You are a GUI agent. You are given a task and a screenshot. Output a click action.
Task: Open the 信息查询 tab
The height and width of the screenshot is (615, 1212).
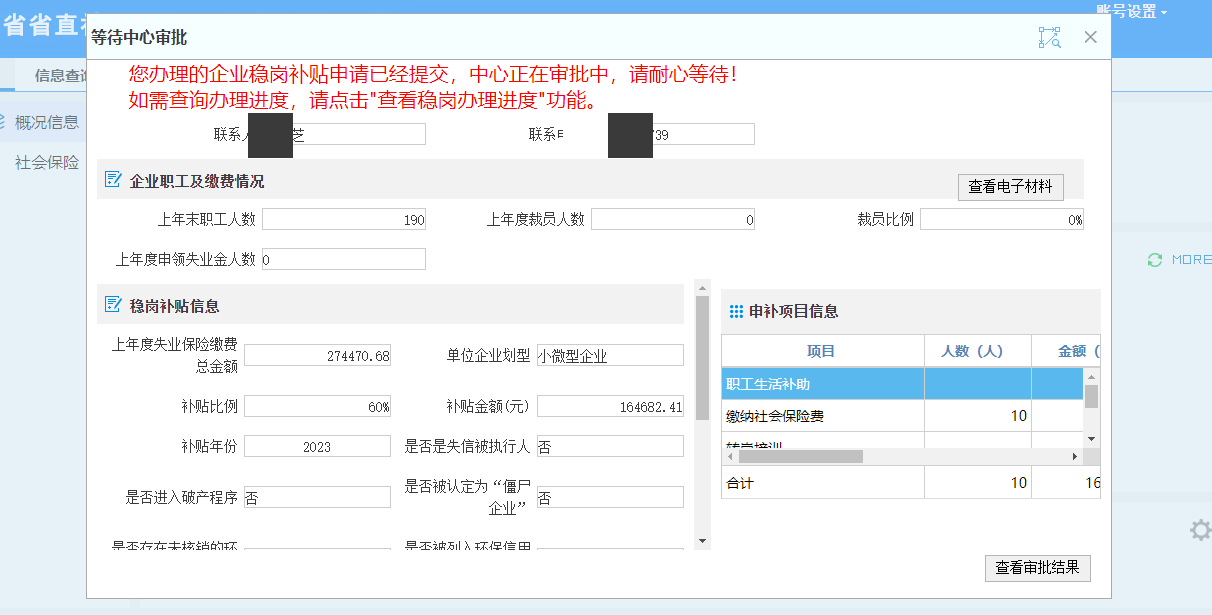coord(60,75)
